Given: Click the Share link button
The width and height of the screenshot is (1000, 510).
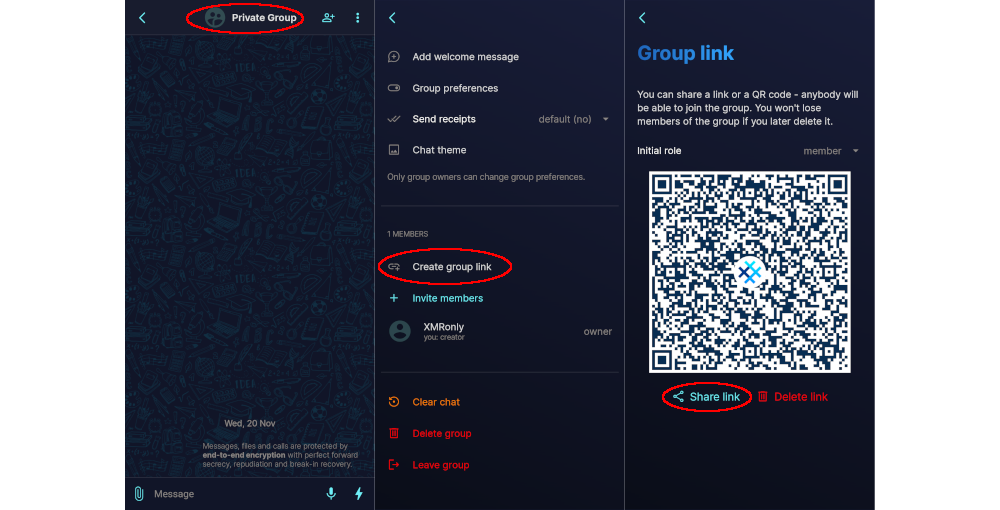Looking at the screenshot, I should pos(707,397).
